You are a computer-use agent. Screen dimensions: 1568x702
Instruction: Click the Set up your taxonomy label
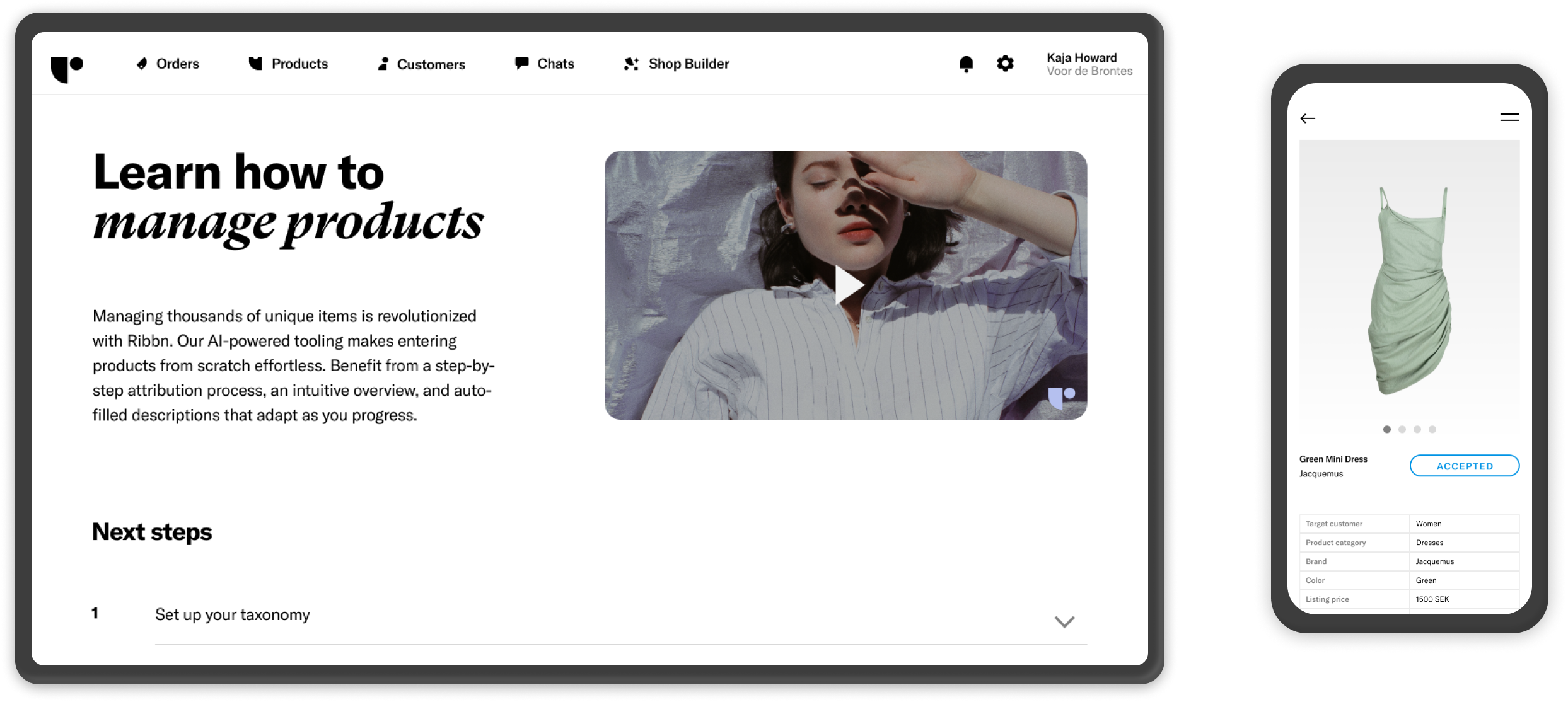pyautogui.click(x=233, y=614)
